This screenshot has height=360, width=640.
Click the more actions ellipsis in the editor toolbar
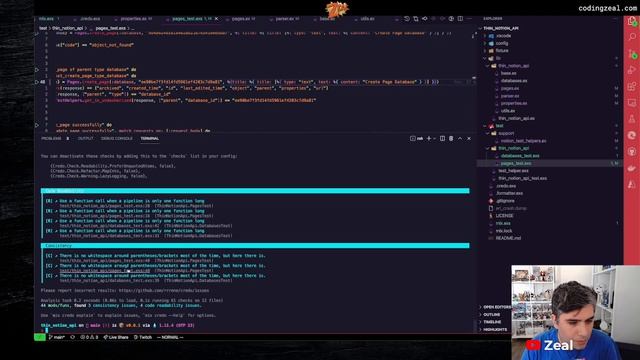[469, 19]
